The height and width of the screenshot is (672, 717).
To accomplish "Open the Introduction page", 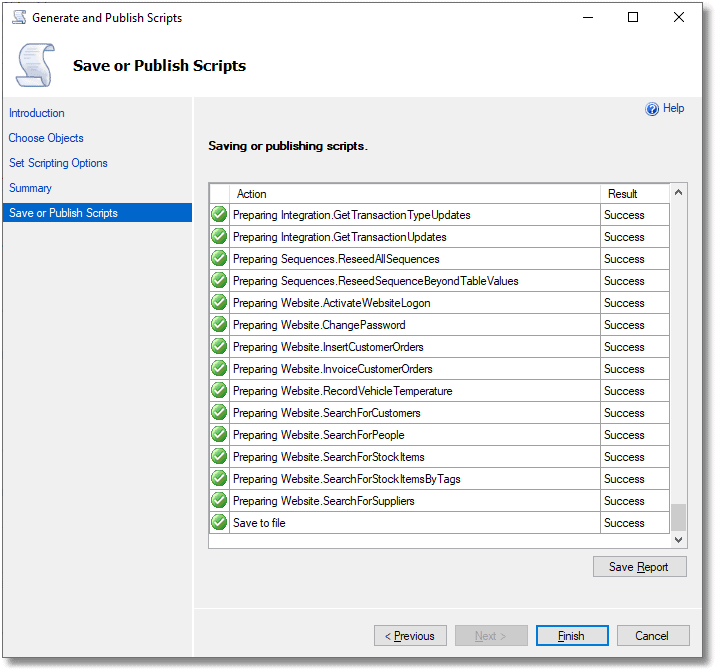I will pyautogui.click(x=37, y=113).
